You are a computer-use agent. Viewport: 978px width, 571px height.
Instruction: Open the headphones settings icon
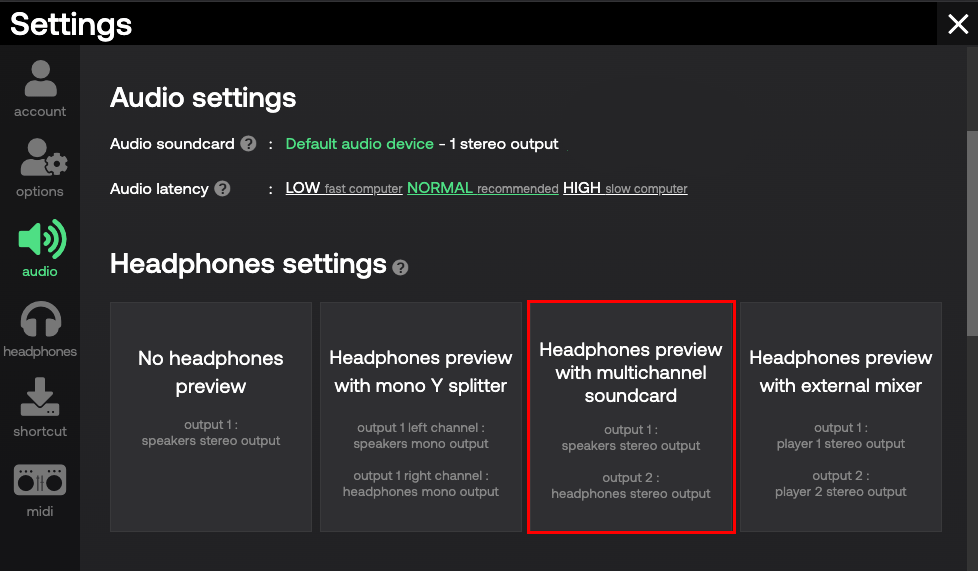click(41, 319)
